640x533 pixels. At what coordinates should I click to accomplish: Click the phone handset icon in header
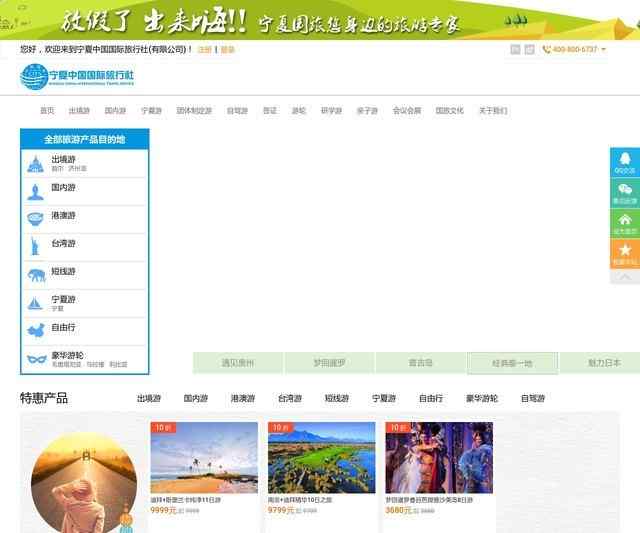point(547,49)
